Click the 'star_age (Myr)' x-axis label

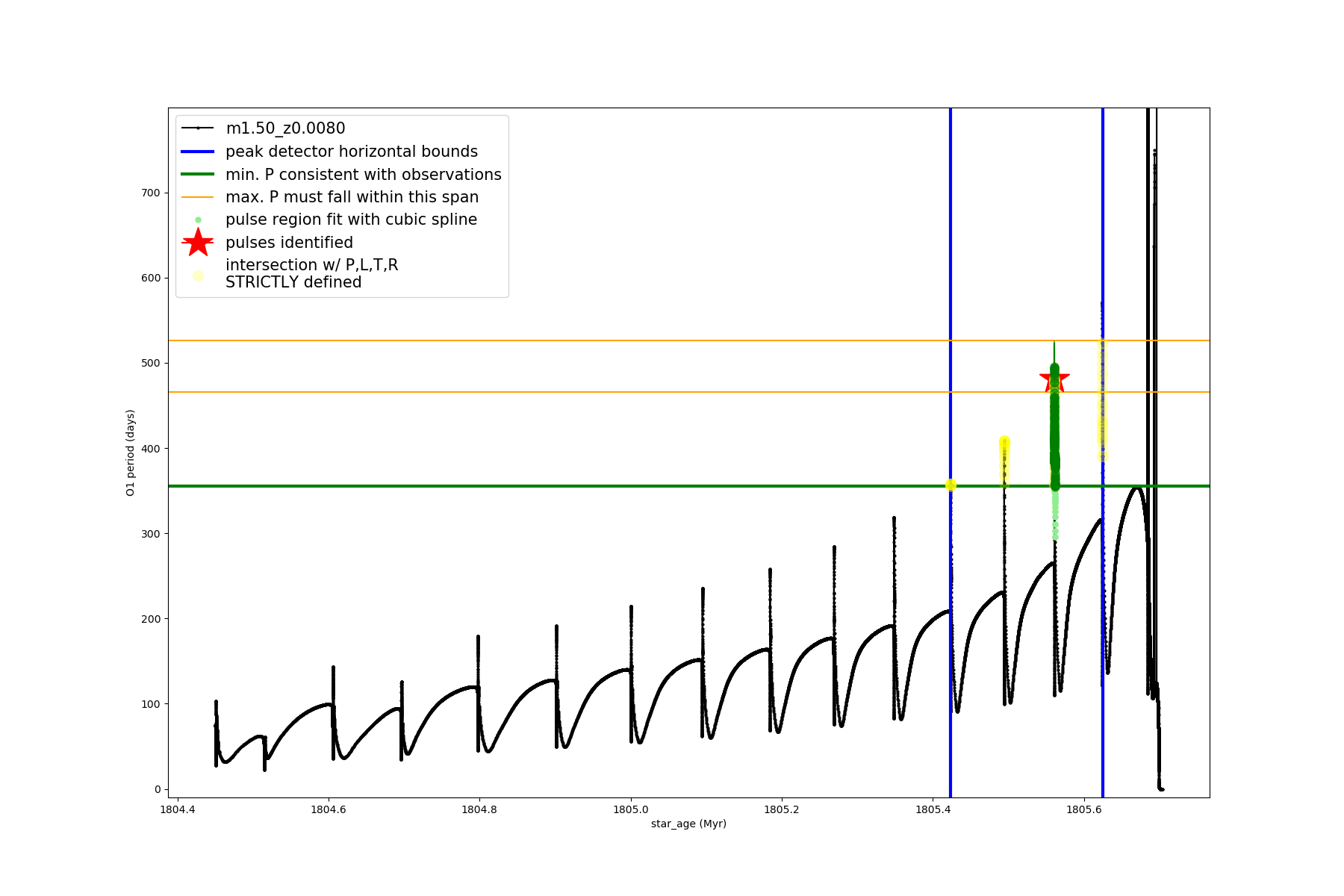click(688, 824)
